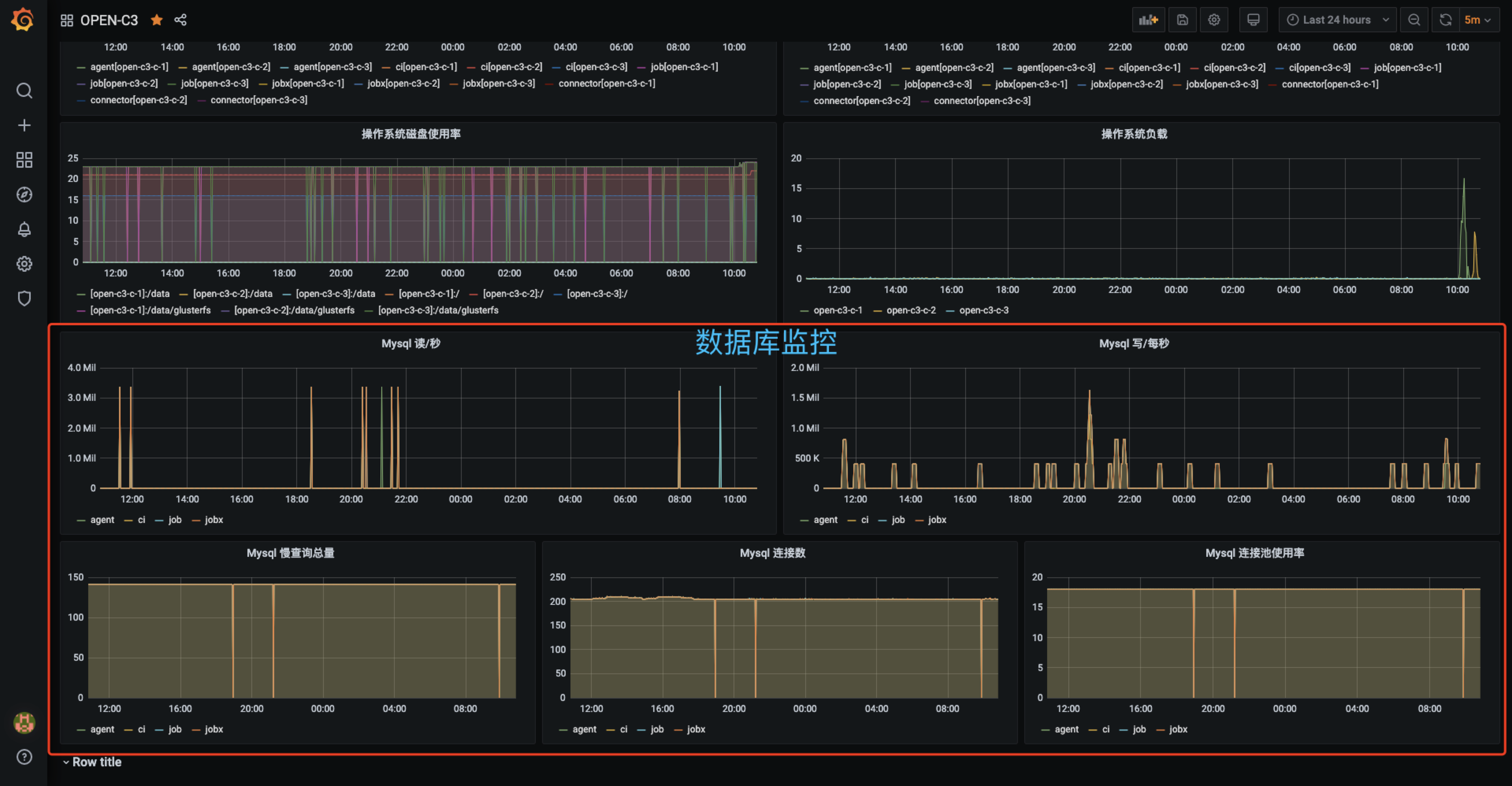Open the OPEN-C3 dashboard title
This screenshot has height=786, width=1512.
(x=109, y=20)
